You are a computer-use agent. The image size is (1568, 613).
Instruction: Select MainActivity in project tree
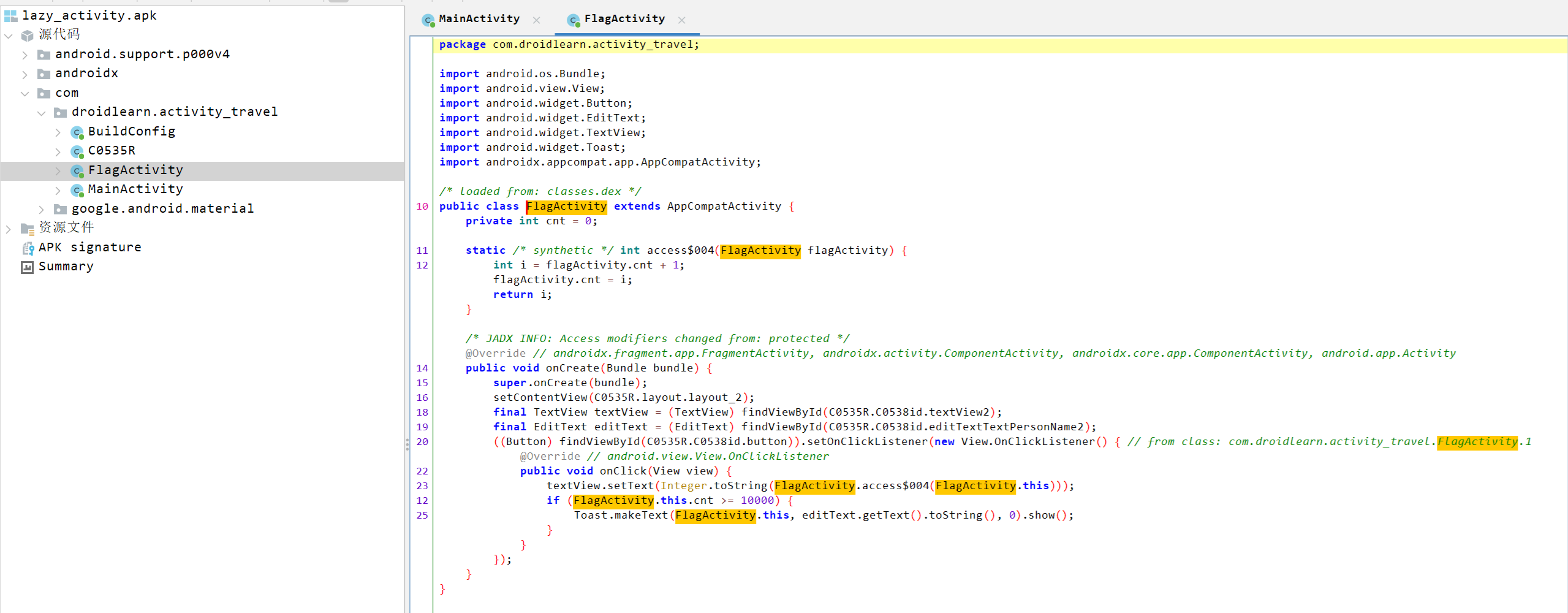[x=135, y=189]
